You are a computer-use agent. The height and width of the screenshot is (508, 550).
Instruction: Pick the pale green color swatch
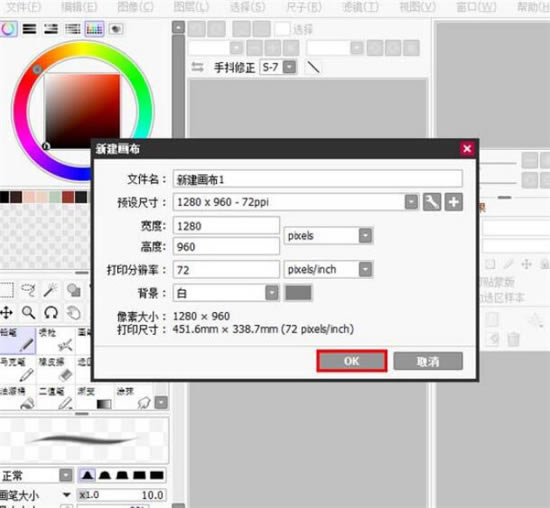click(x=55, y=197)
